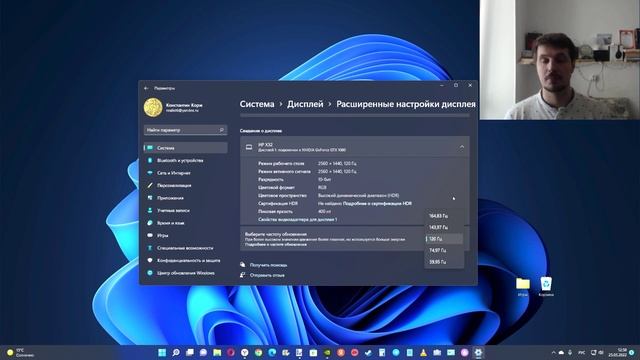The width and height of the screenshot is (640, 360).
Task: Open Учетные записи settings
Action: 186,211
